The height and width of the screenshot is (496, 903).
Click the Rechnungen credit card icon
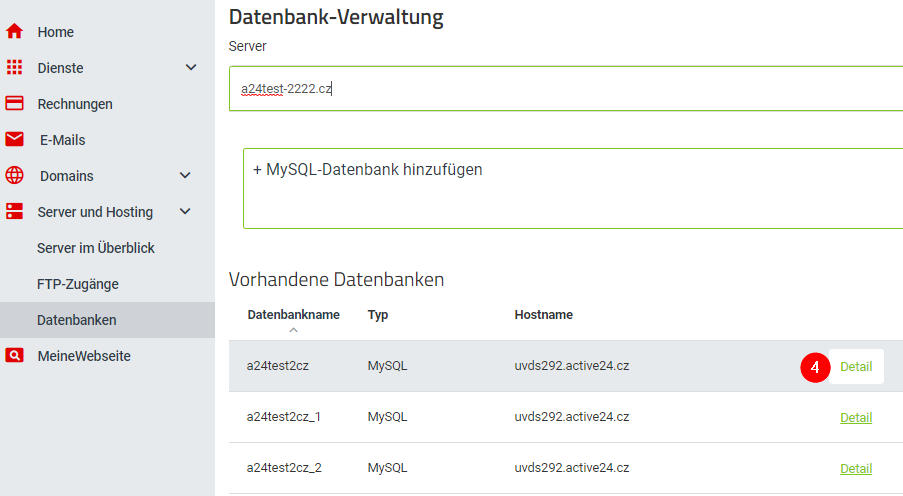(14, 103)
